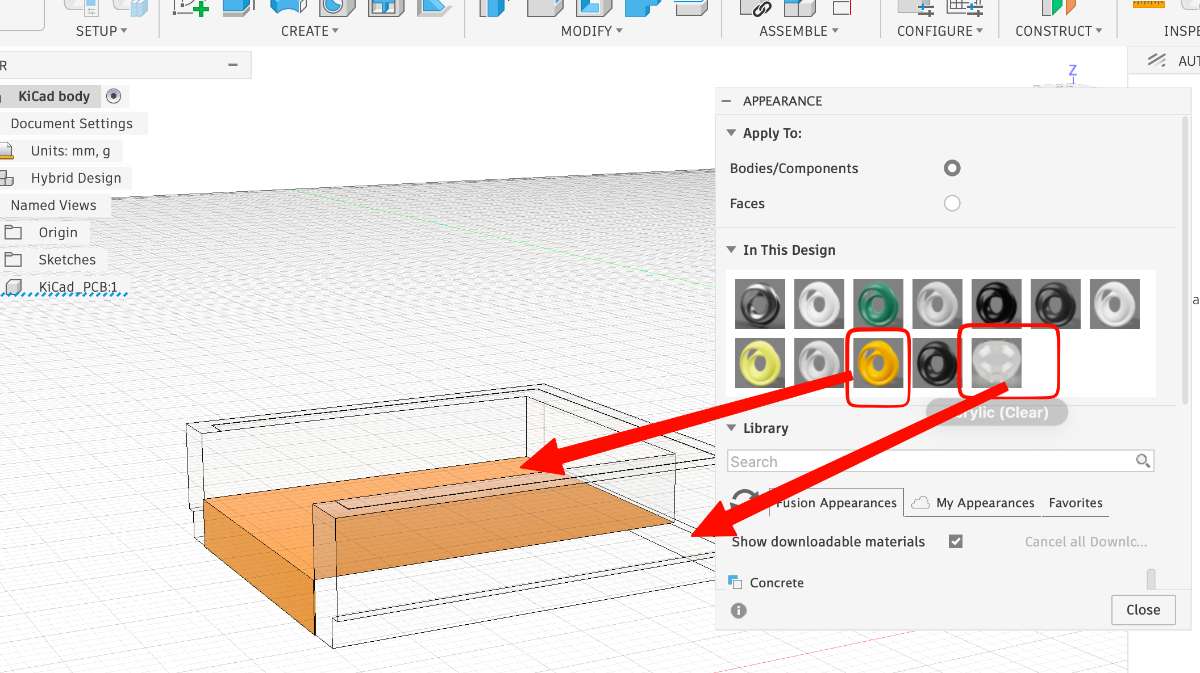The height and width of the screenshot is (673, 1200).
Task: Choose the white swatch left of the green one
Action: [819, 304]
